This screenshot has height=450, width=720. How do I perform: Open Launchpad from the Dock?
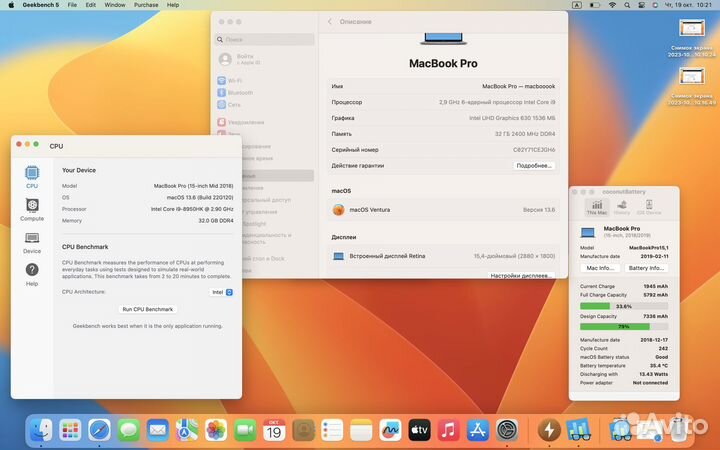[70, 430]
